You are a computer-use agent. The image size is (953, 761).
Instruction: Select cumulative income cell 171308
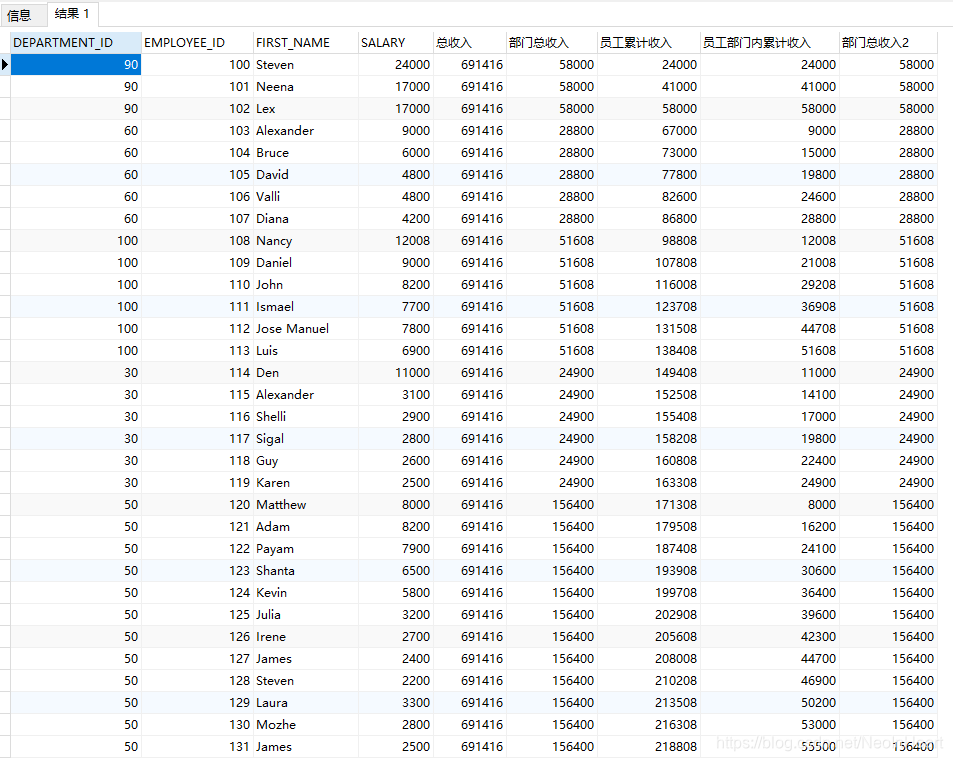(x=649, y=504)
